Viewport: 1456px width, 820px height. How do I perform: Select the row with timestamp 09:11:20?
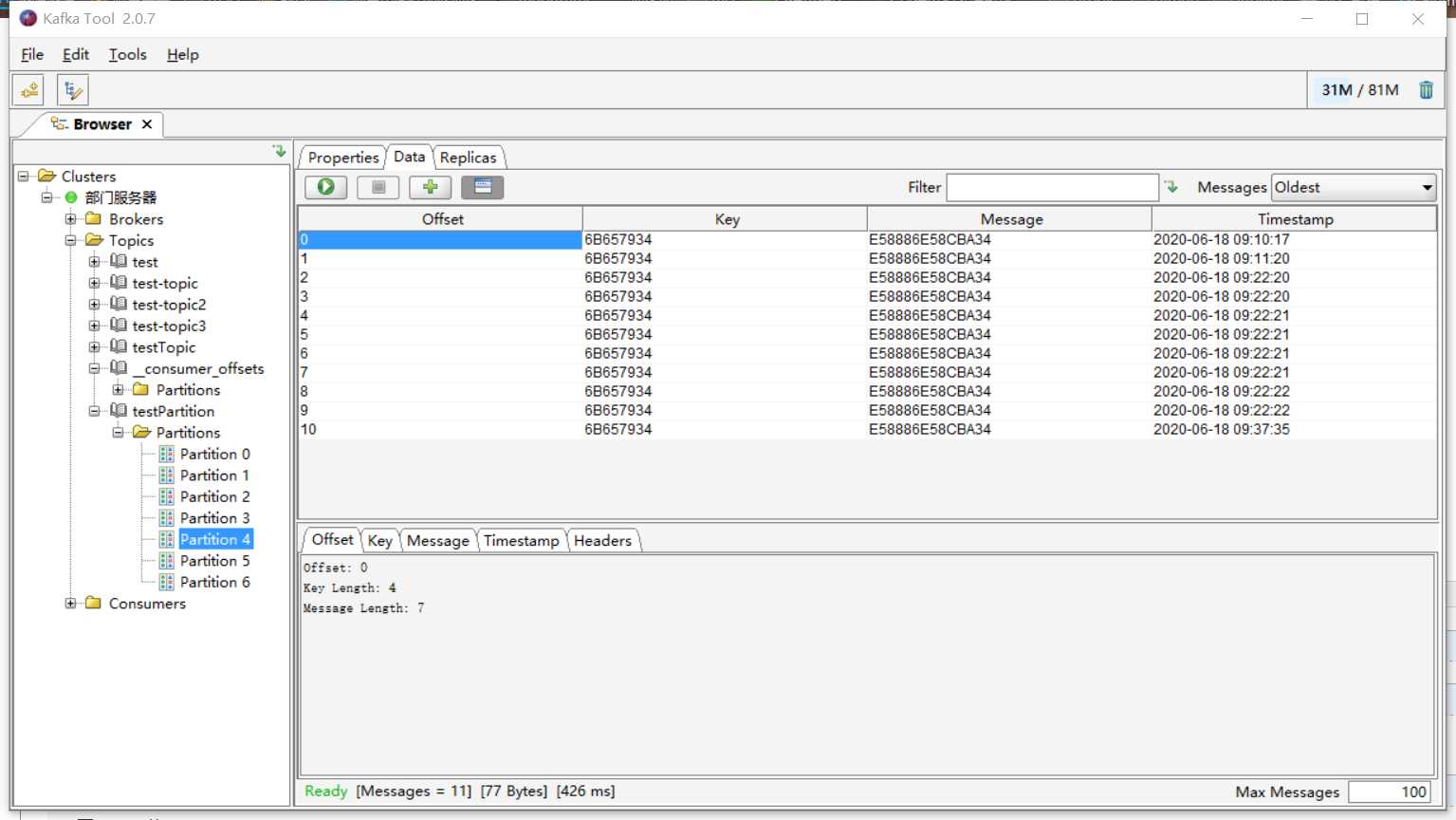tap(868, 258)
